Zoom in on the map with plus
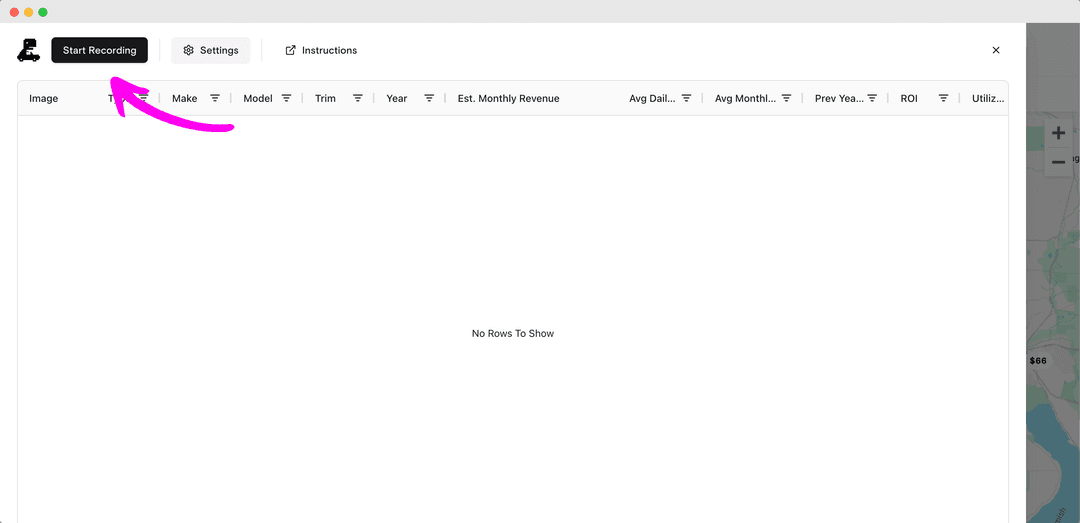 coord(1058,134)
